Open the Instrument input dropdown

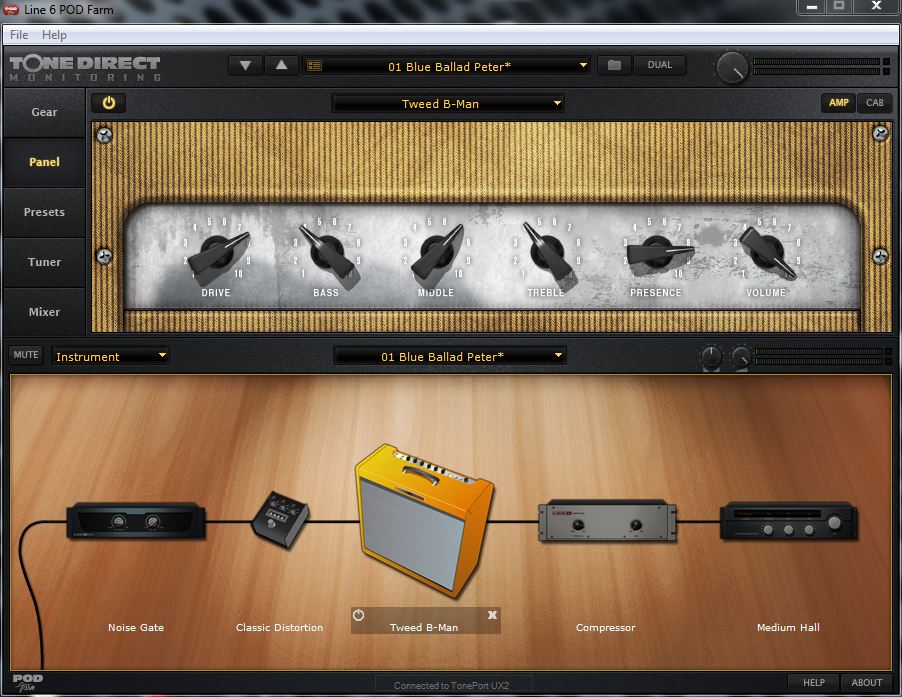pos(110,357)
